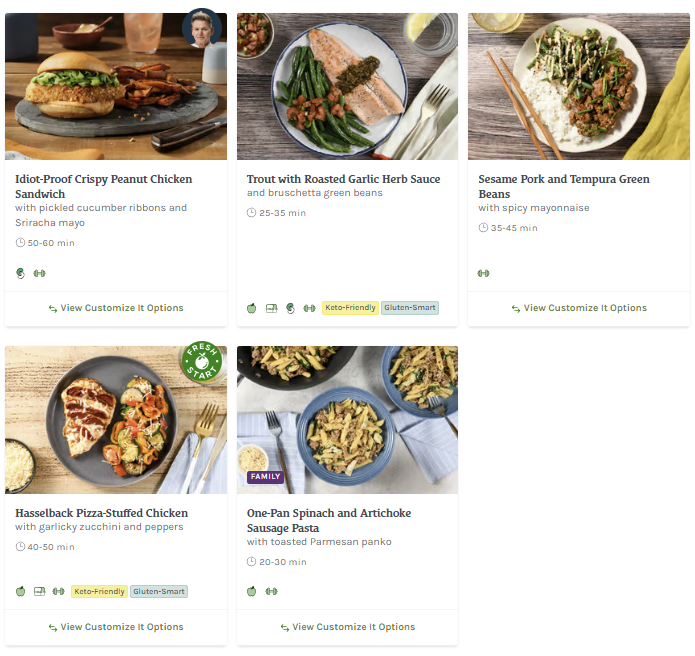This screenshot has width=695, height=656.
Task: Open Trout with Roasted Garlic Herb Sauce title
Action: click(343, 180)
